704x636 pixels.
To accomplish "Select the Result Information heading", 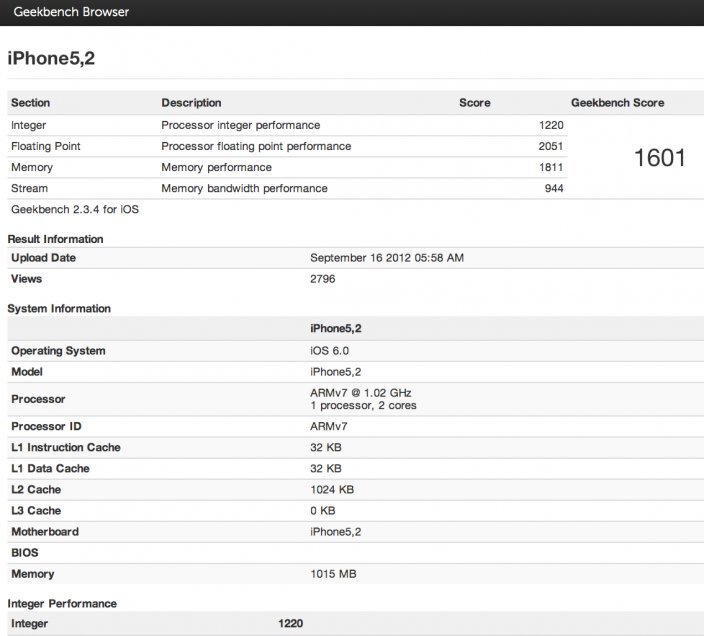I will (x=55, y=239).
